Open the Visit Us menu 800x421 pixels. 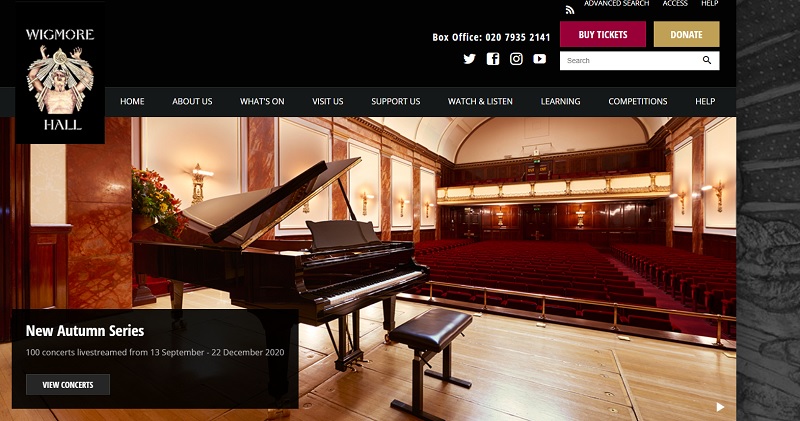pyautogui.click(x=328, y=102)
